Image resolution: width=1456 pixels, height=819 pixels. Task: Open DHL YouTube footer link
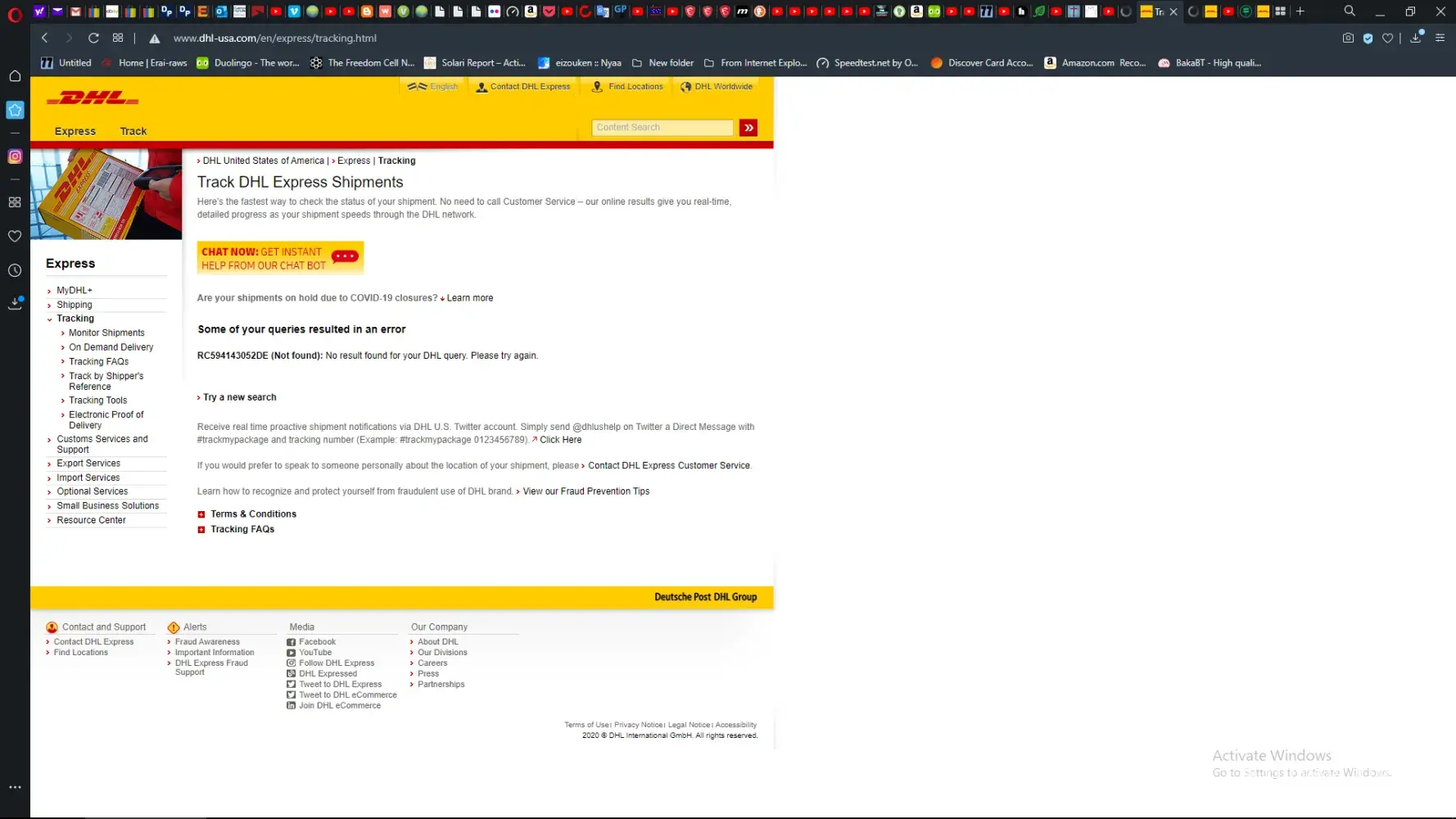[315, 653]
